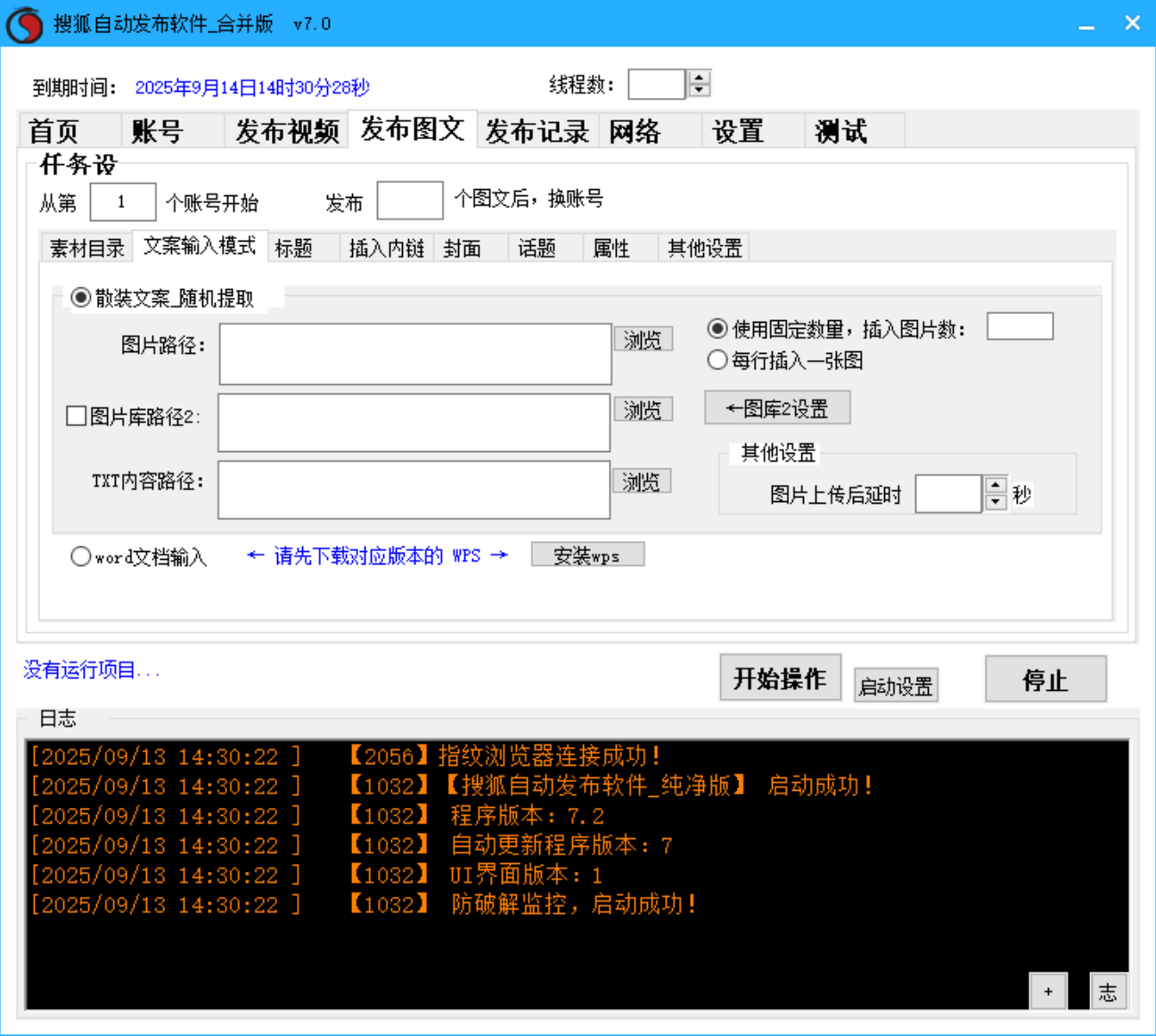Screen dimensions: 1156x1036
Task: Click 浏览 next to 图片库路径2
Action: click(643, 409)
